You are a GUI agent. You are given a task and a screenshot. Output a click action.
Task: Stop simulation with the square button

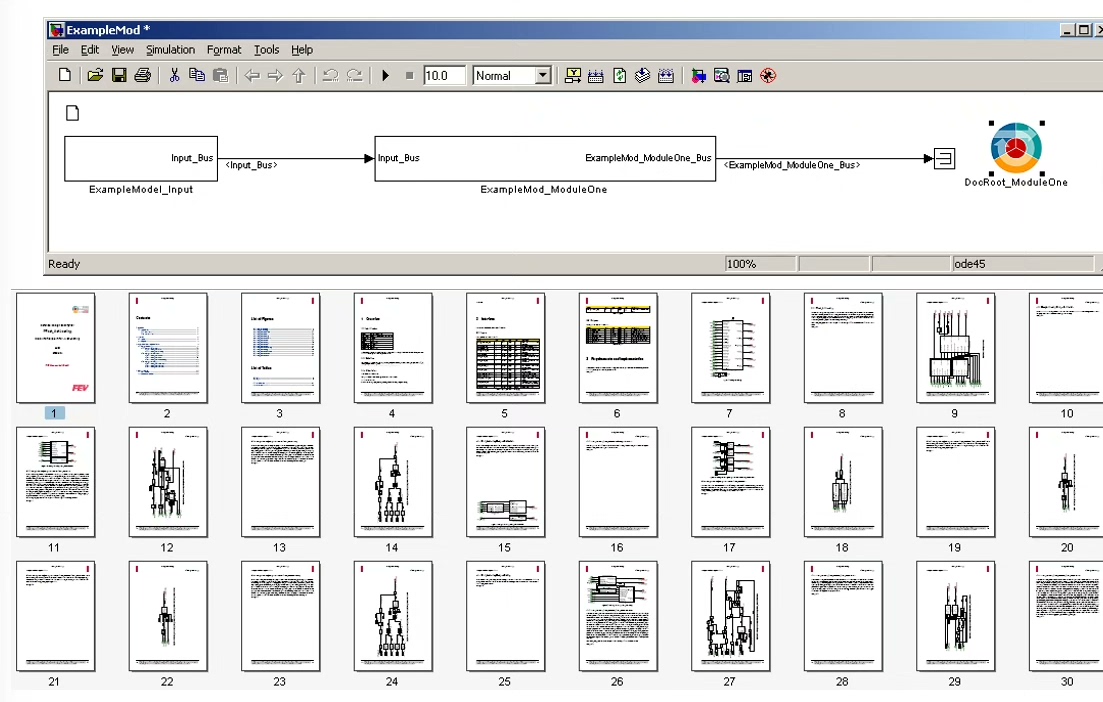pyautogui.click(x=409, y=75)
